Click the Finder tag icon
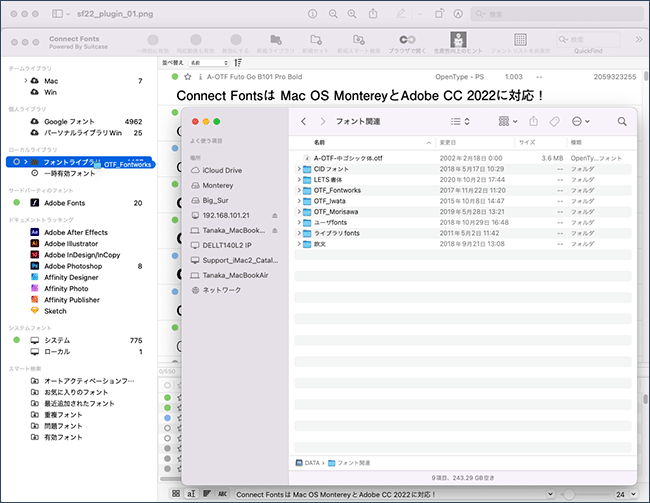Screen dimensions: 650x503 [554, 121]
